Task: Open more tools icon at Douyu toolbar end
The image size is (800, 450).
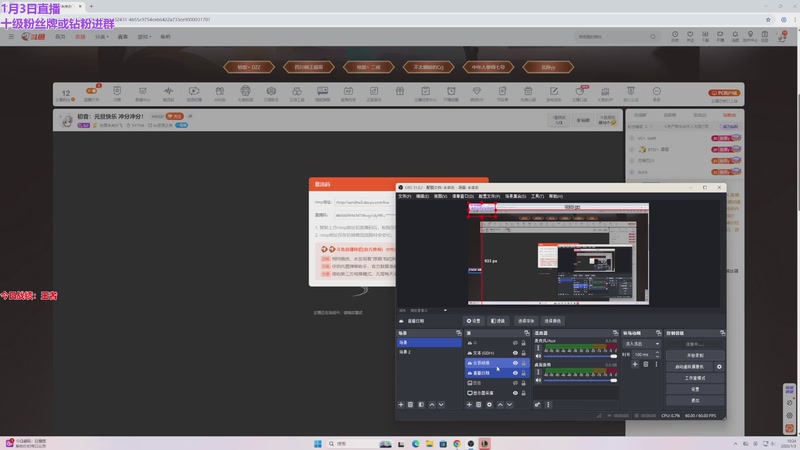Action: coord(657,93)
